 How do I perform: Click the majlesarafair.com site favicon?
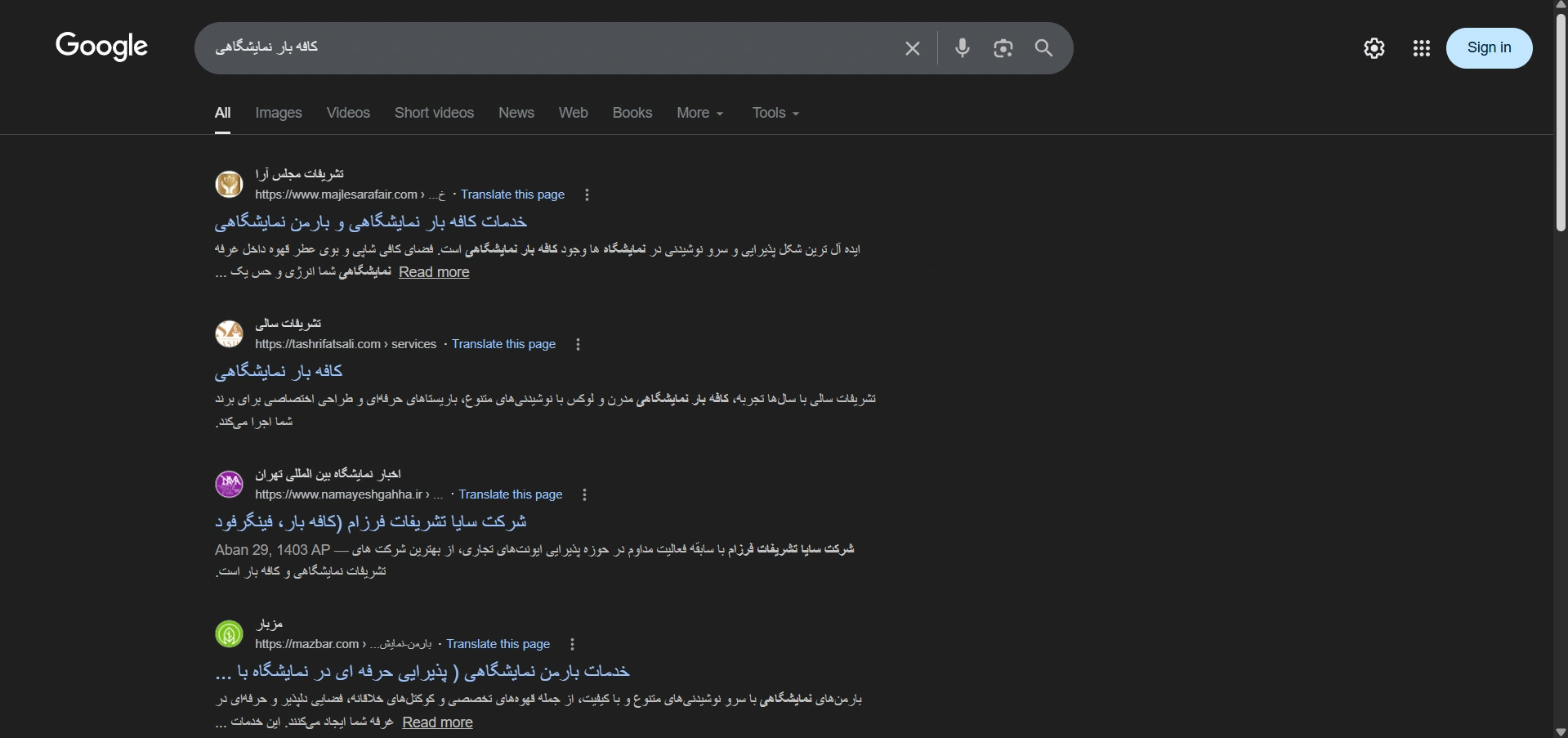[229, 184]
